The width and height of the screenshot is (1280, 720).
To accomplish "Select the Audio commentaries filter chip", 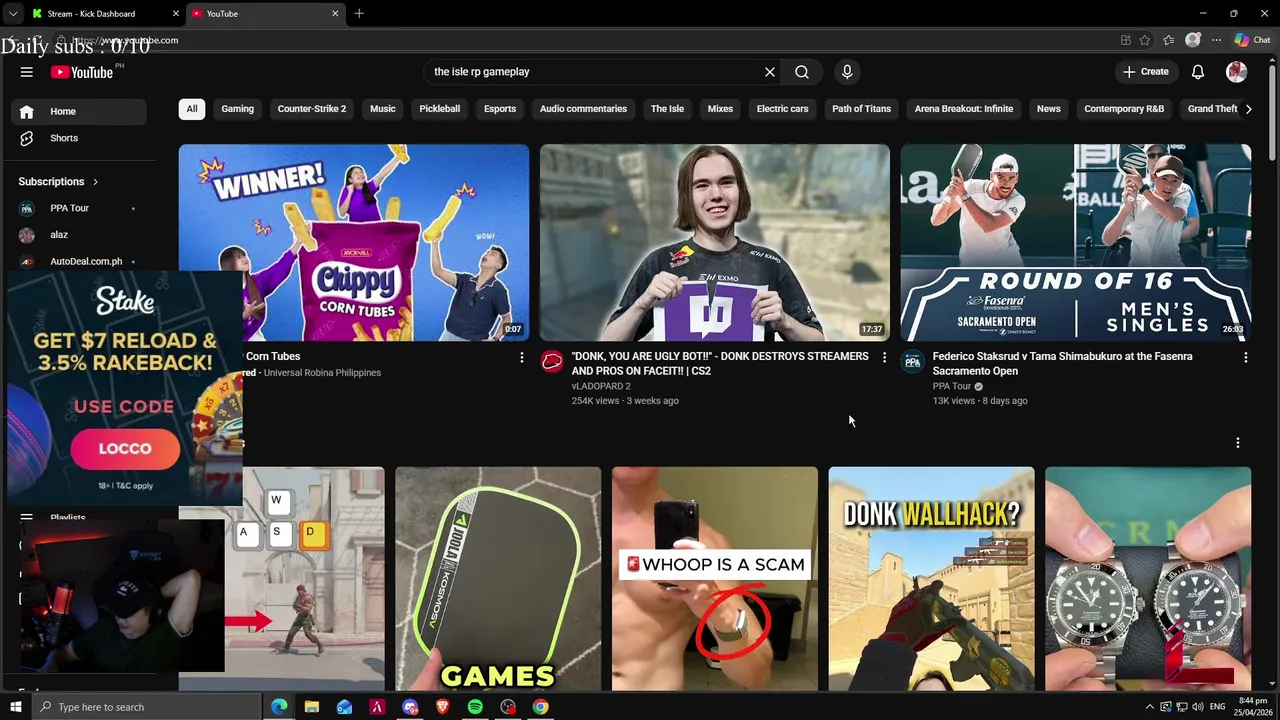I will click(x=584, y=109).
